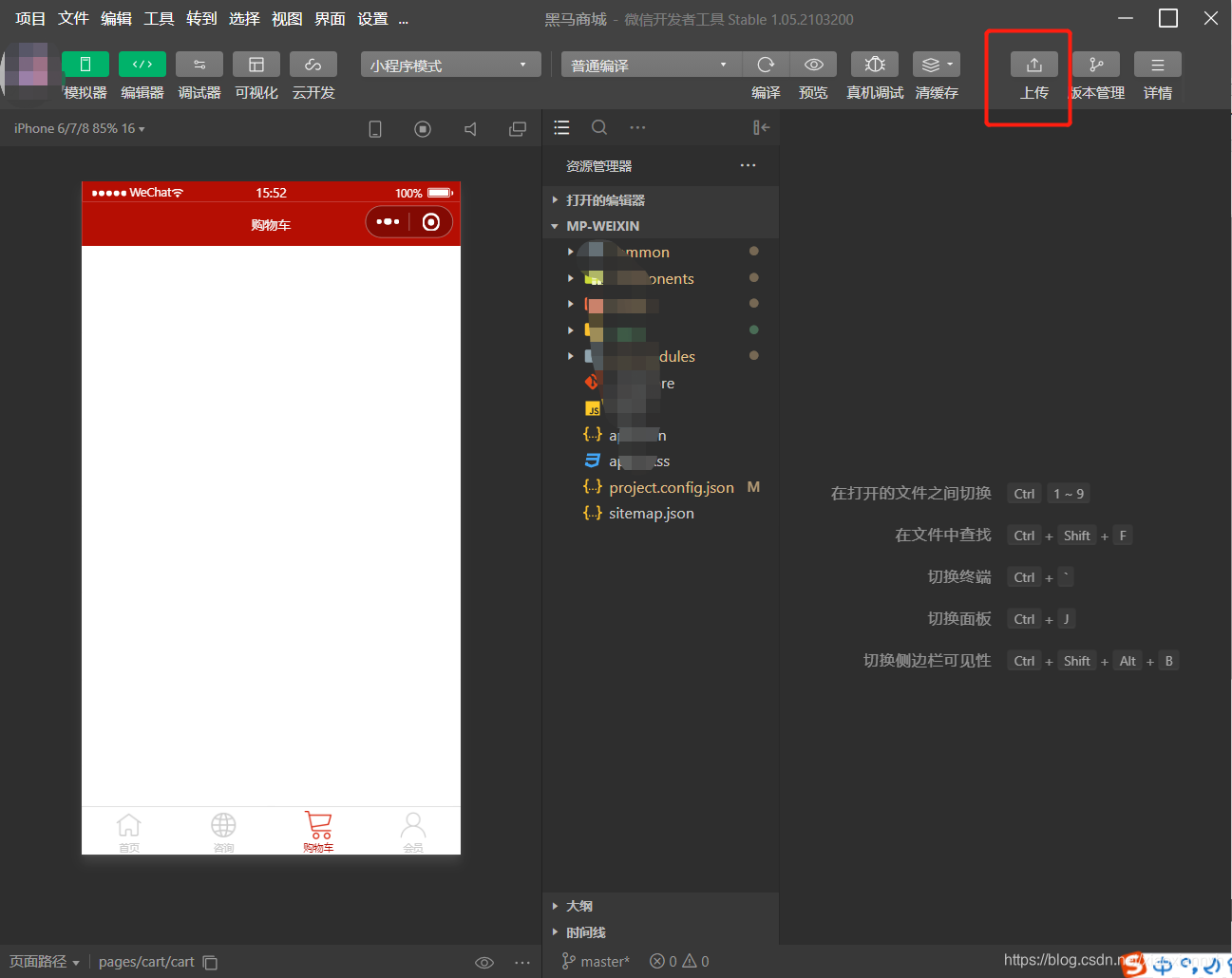Viewport: 1232px width, 978px height.
Task: Open 资源管理器 more actions ellipsis
Action: pos(749,165)
